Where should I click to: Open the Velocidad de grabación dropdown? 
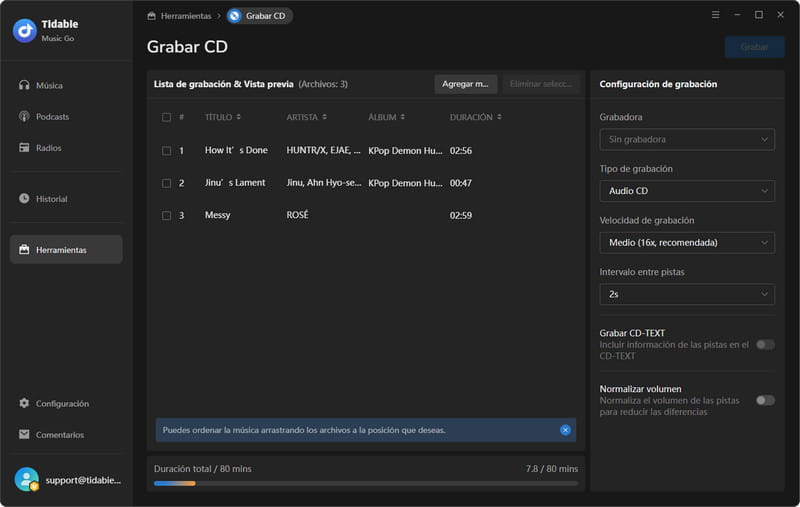coord(687,242)
